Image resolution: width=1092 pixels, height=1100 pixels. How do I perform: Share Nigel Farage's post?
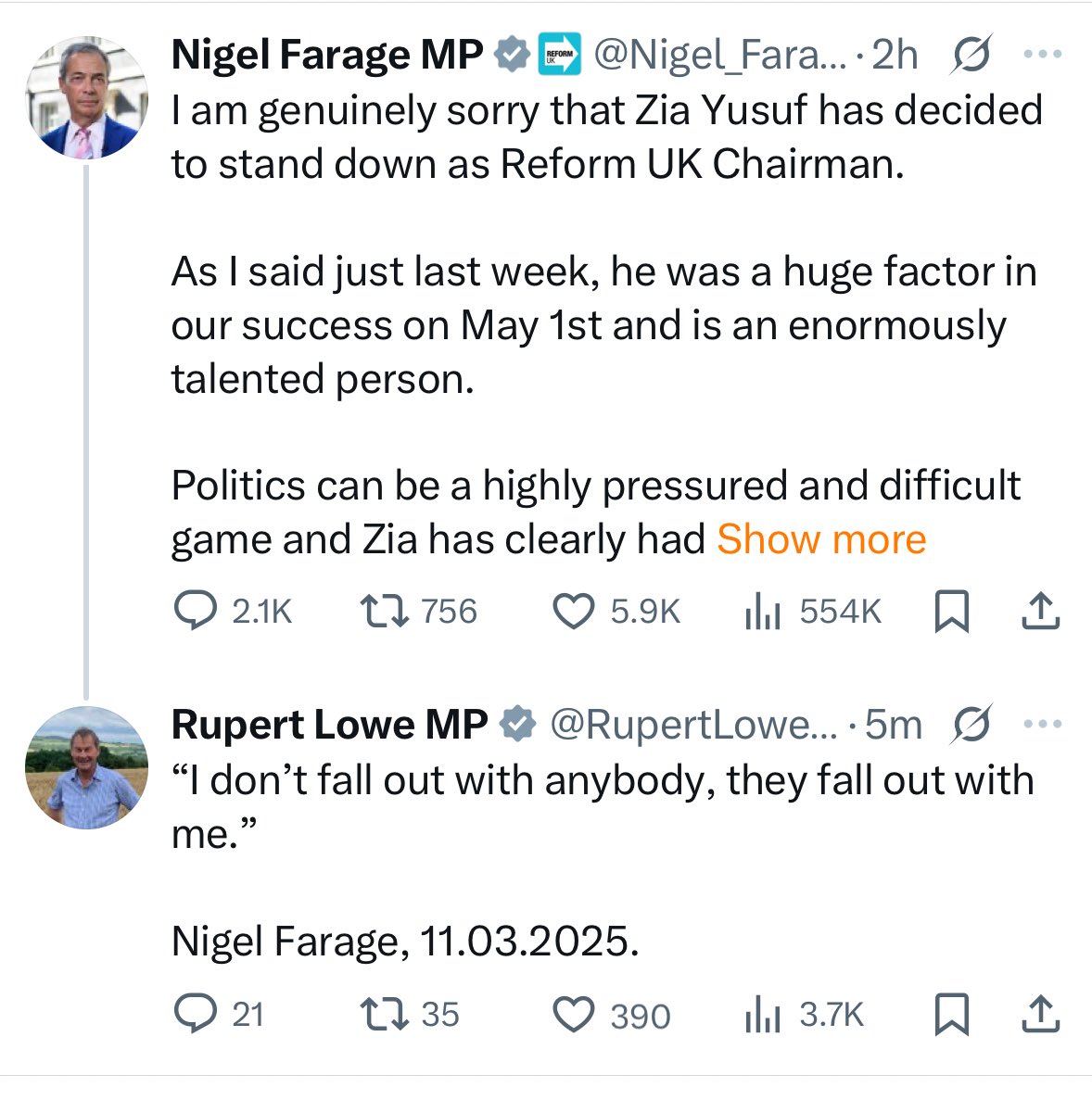pos(1040,612)
